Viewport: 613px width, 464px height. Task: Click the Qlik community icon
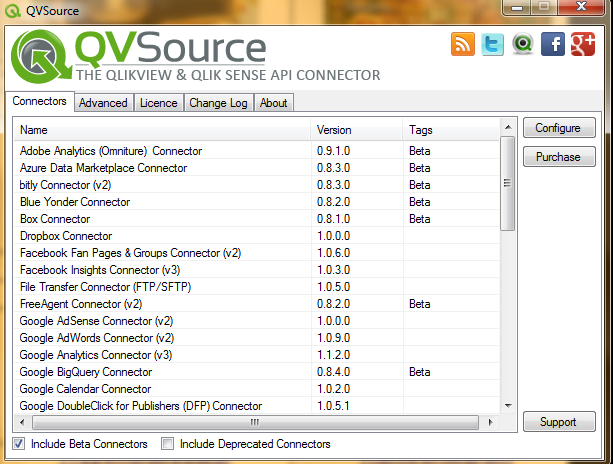pyautogui.click(x=523, y=44)
